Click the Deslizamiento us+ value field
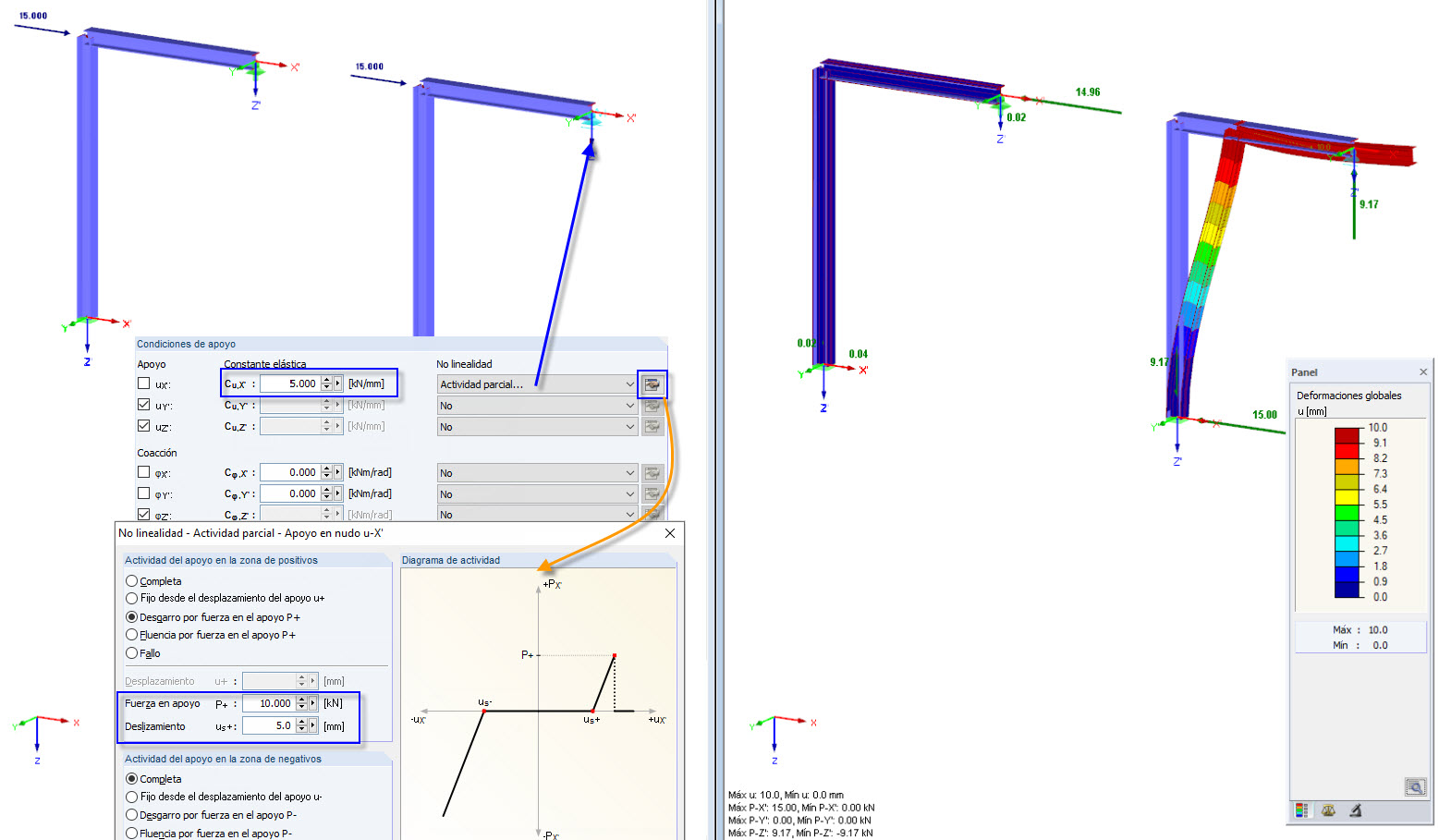The image size is (1439, 840). (x=269, y=726)
